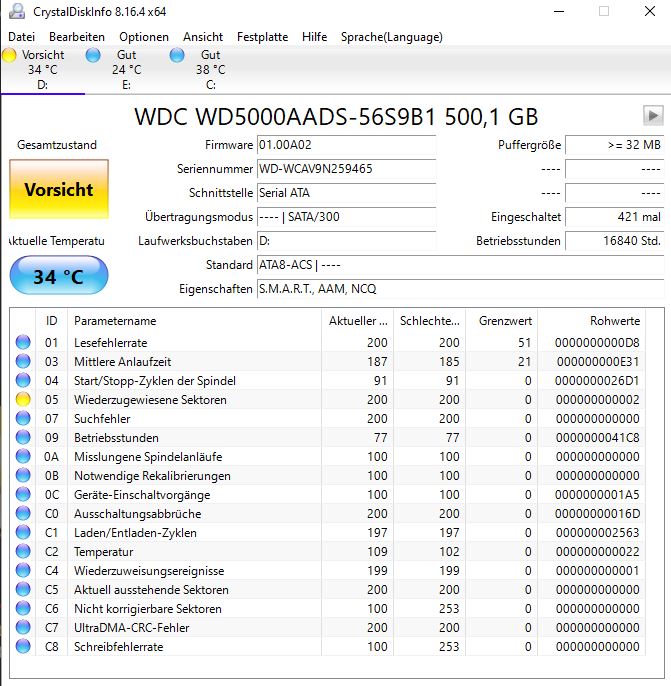Click the Übertragungsmodus field SATA/300

coord(346,217)
